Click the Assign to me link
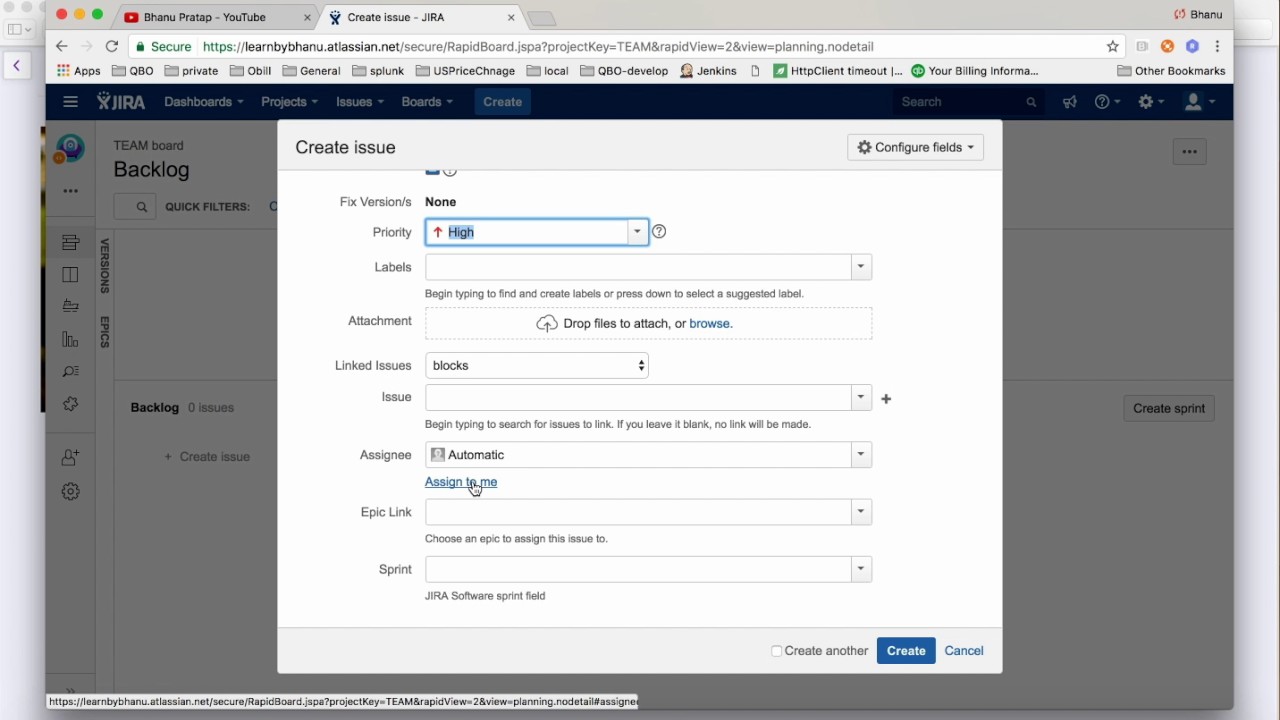This screenshot has width=1280, height=720. point(461,482)
